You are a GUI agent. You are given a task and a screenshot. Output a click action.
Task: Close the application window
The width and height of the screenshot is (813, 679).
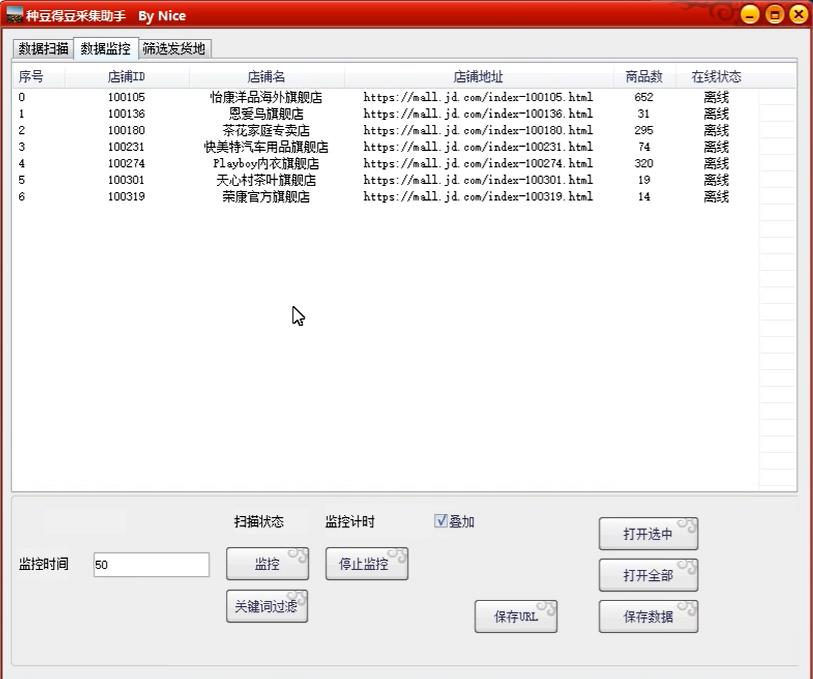[798, 14]
